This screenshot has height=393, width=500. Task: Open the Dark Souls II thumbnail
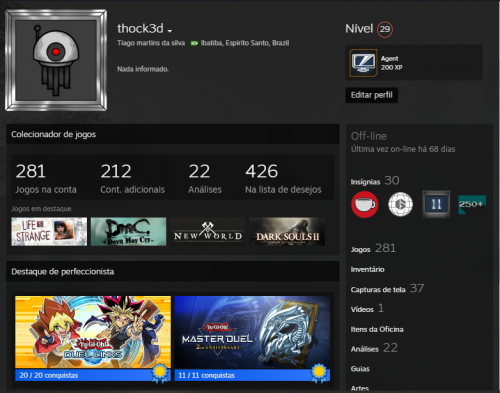pos(287,232)
